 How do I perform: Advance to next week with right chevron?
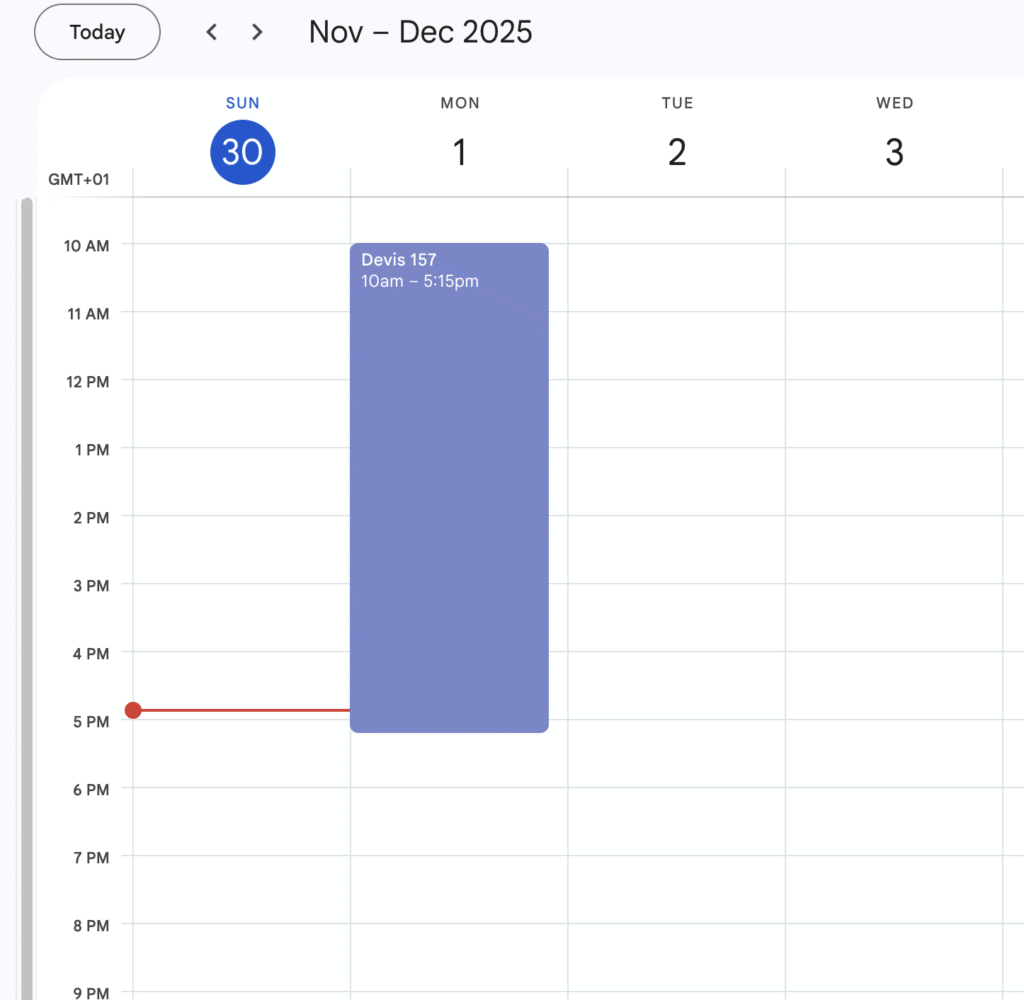click(x=257, y=32)
